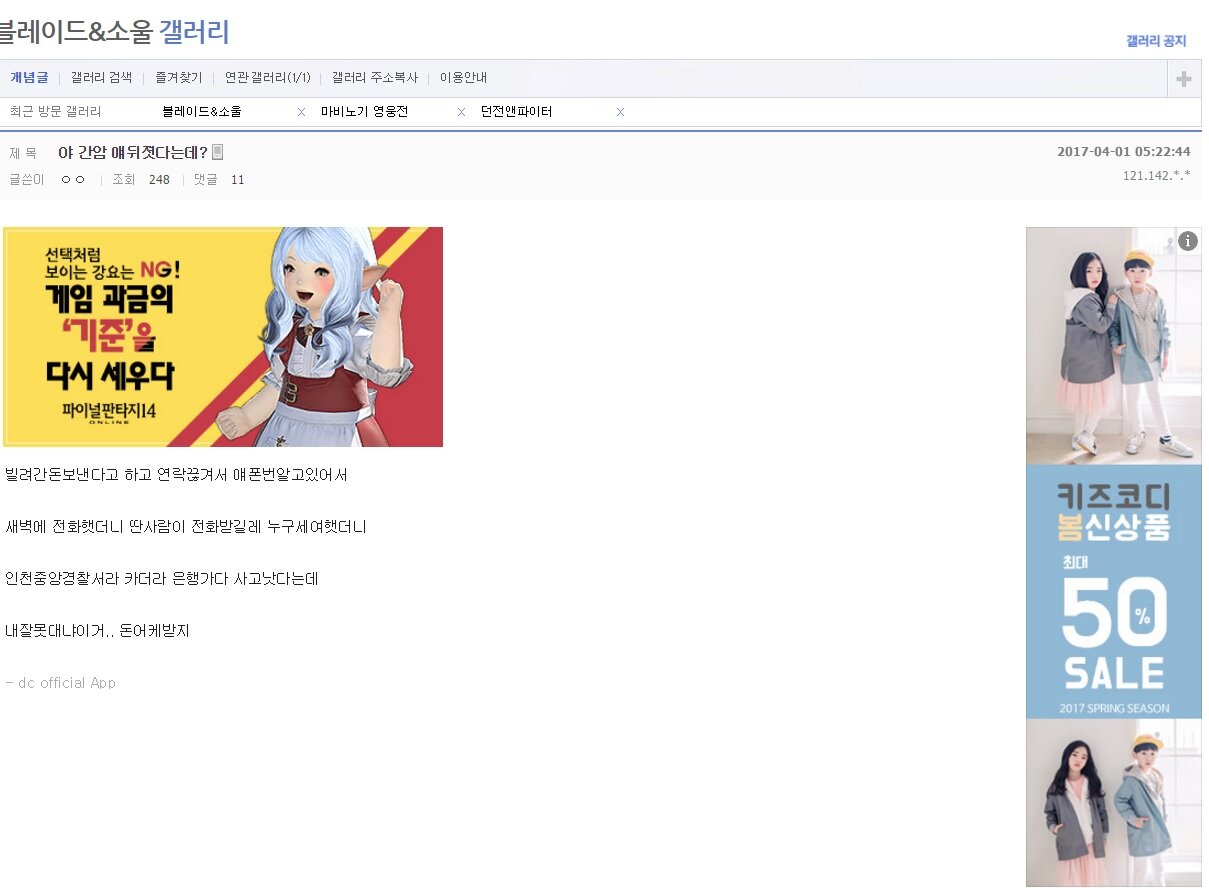
Task: Click the line starting 빌려간돈보낸다고
Action: tap(176, 475)
